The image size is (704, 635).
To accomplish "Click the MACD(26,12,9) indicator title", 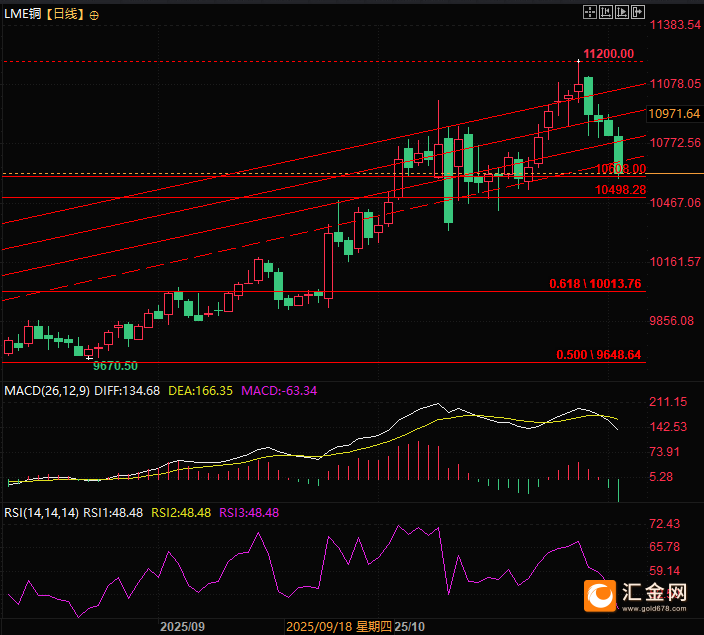I will click(x=47, y=391).
